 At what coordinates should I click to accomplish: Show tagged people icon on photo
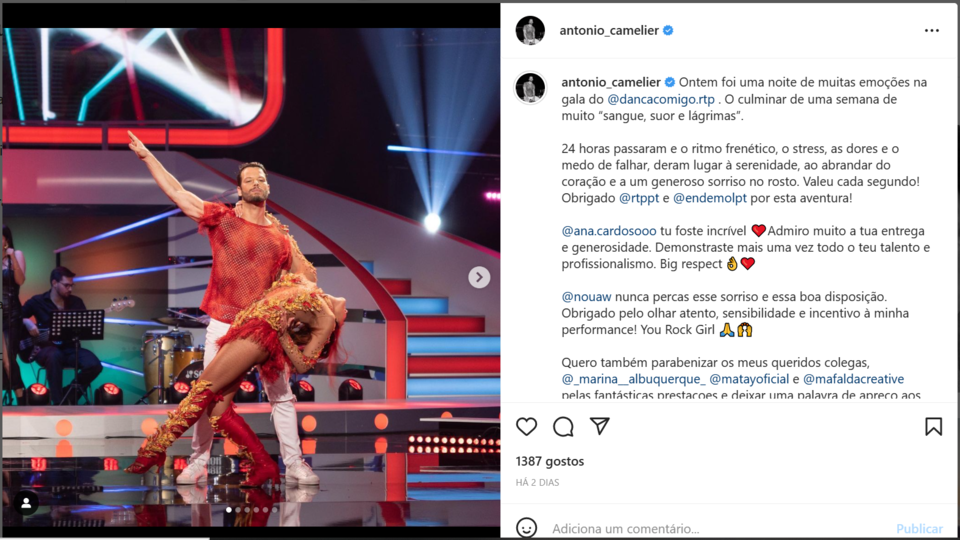[x=26, y=503]
